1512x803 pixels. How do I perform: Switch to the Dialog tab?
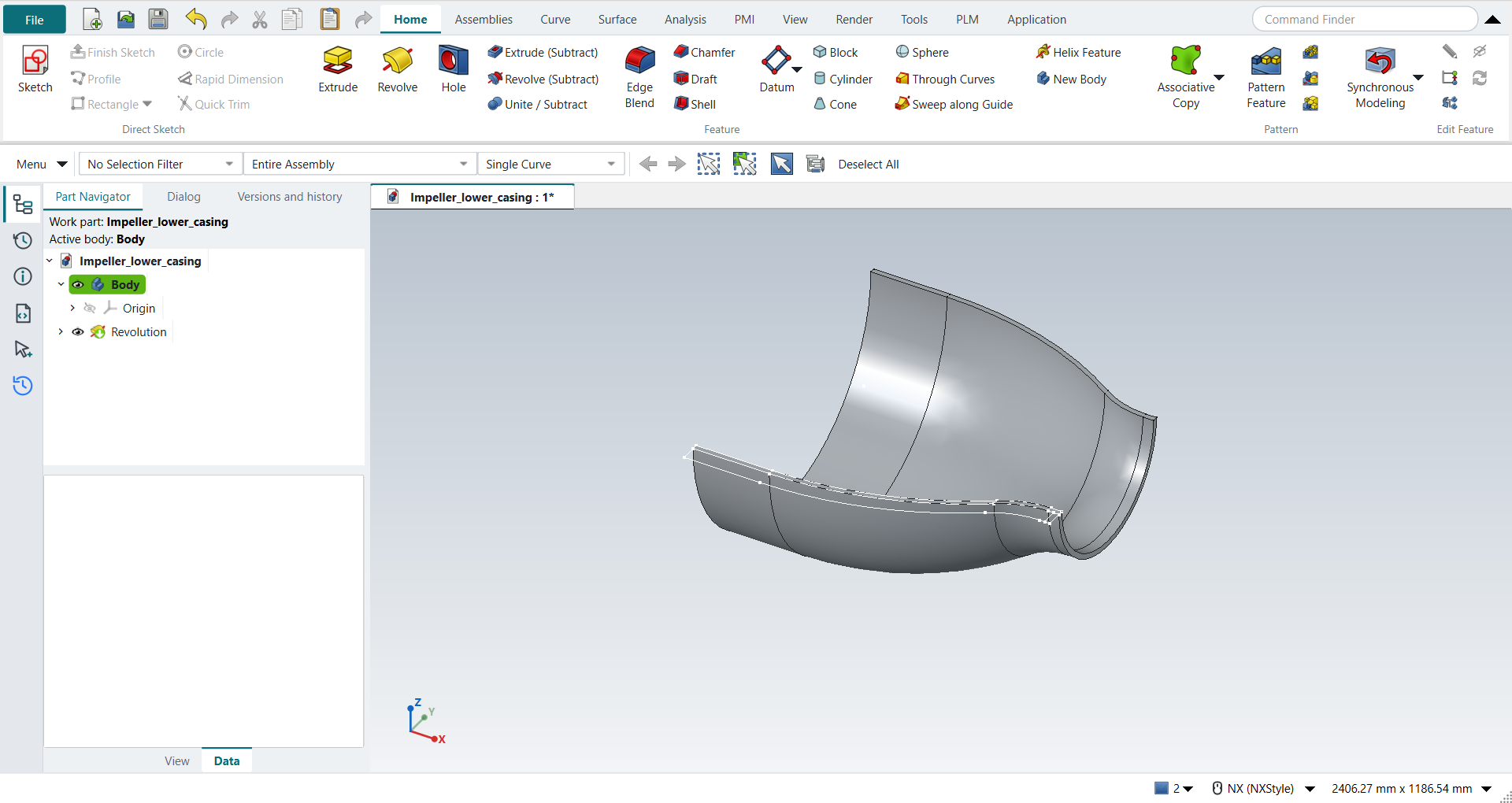(x=183, y=197)
